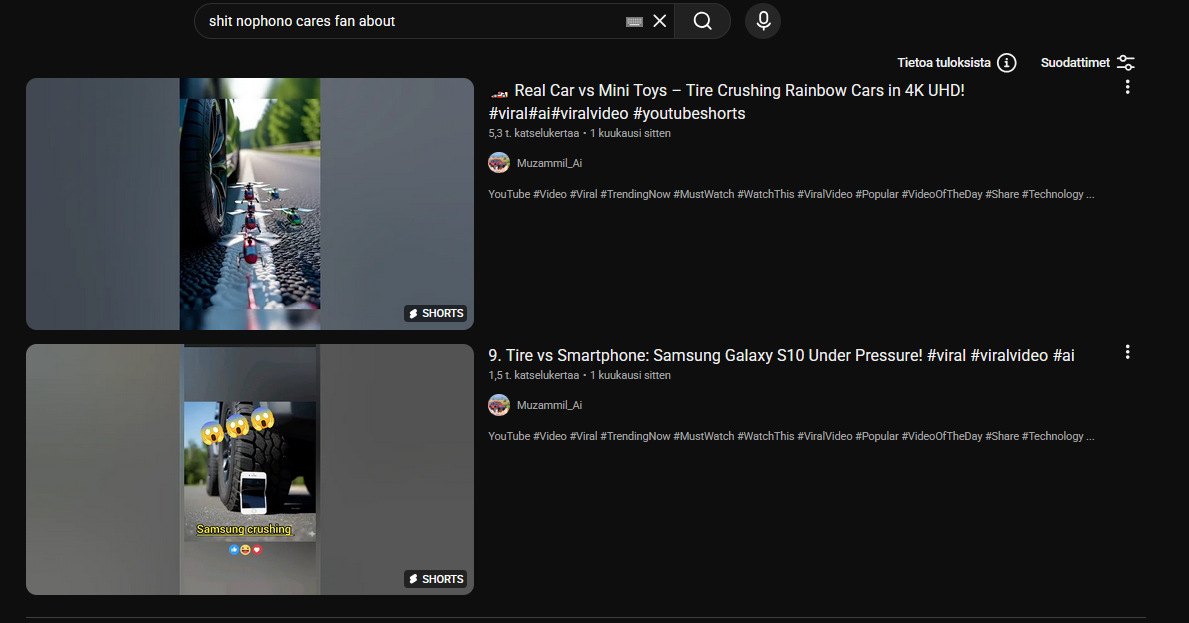This screenshot has height=623, width=1189.
Task: Click the Tietoa tuloksista info icon
Action: [1007, 63]
